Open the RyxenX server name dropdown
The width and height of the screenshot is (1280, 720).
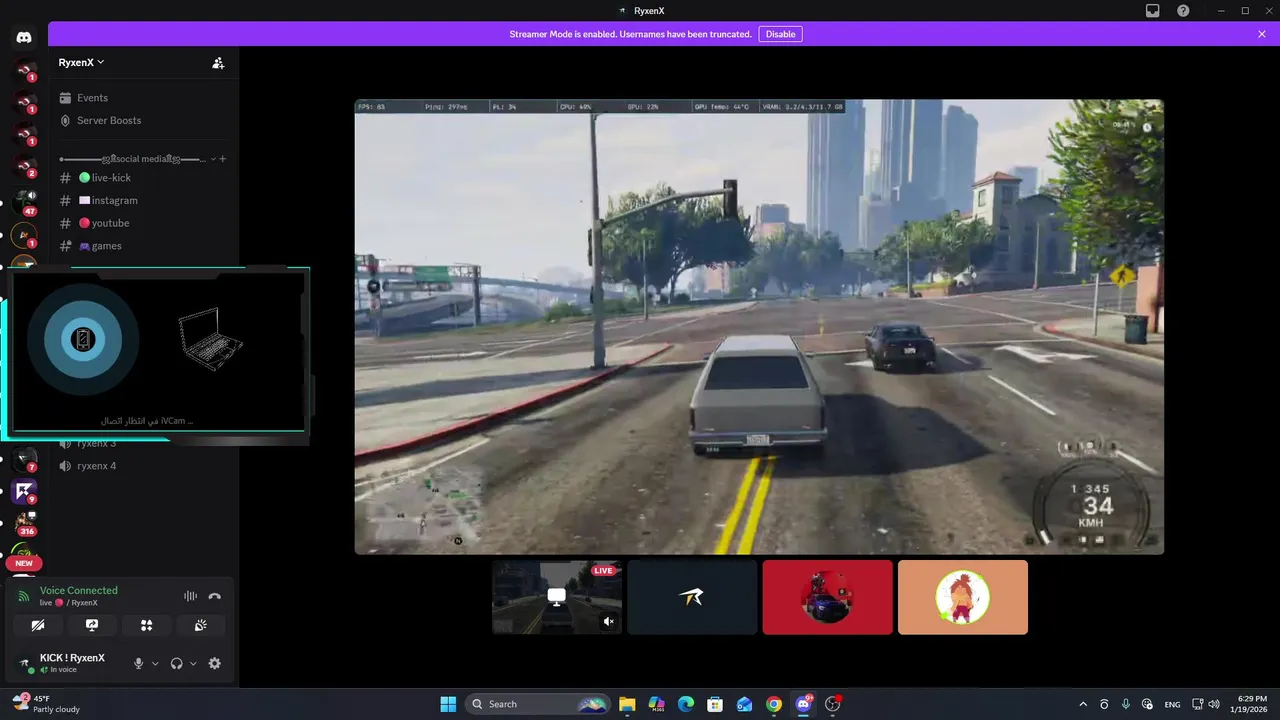click(x=82, y=62)
